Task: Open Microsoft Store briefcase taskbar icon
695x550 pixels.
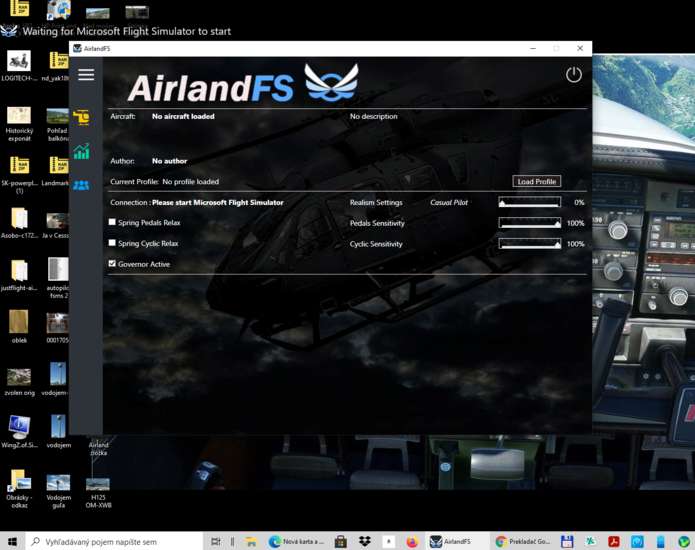Action: point(340,542)
